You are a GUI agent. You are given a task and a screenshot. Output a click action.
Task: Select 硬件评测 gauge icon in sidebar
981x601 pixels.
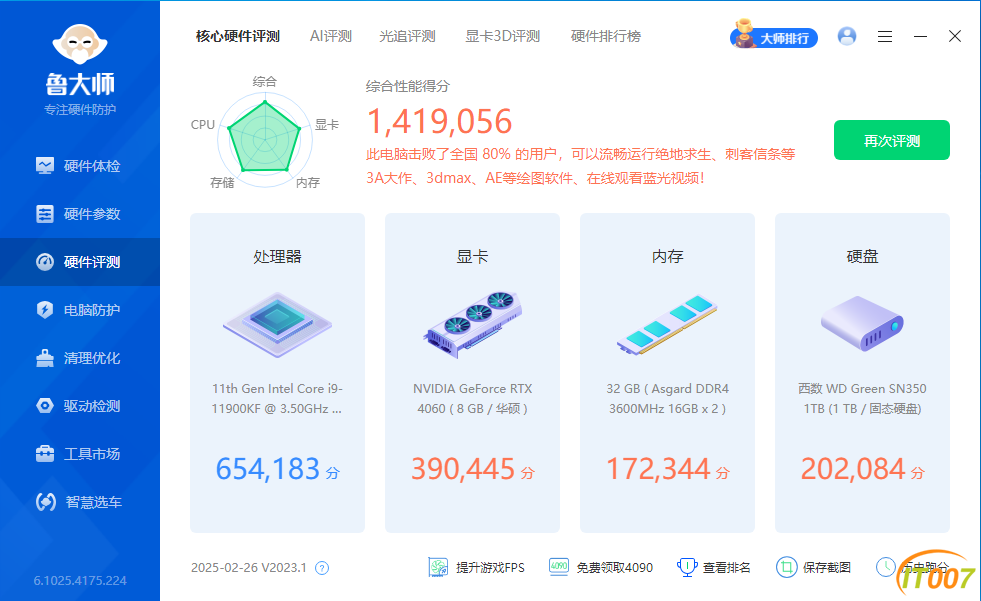pyautogui.click(x=45, y=262)
